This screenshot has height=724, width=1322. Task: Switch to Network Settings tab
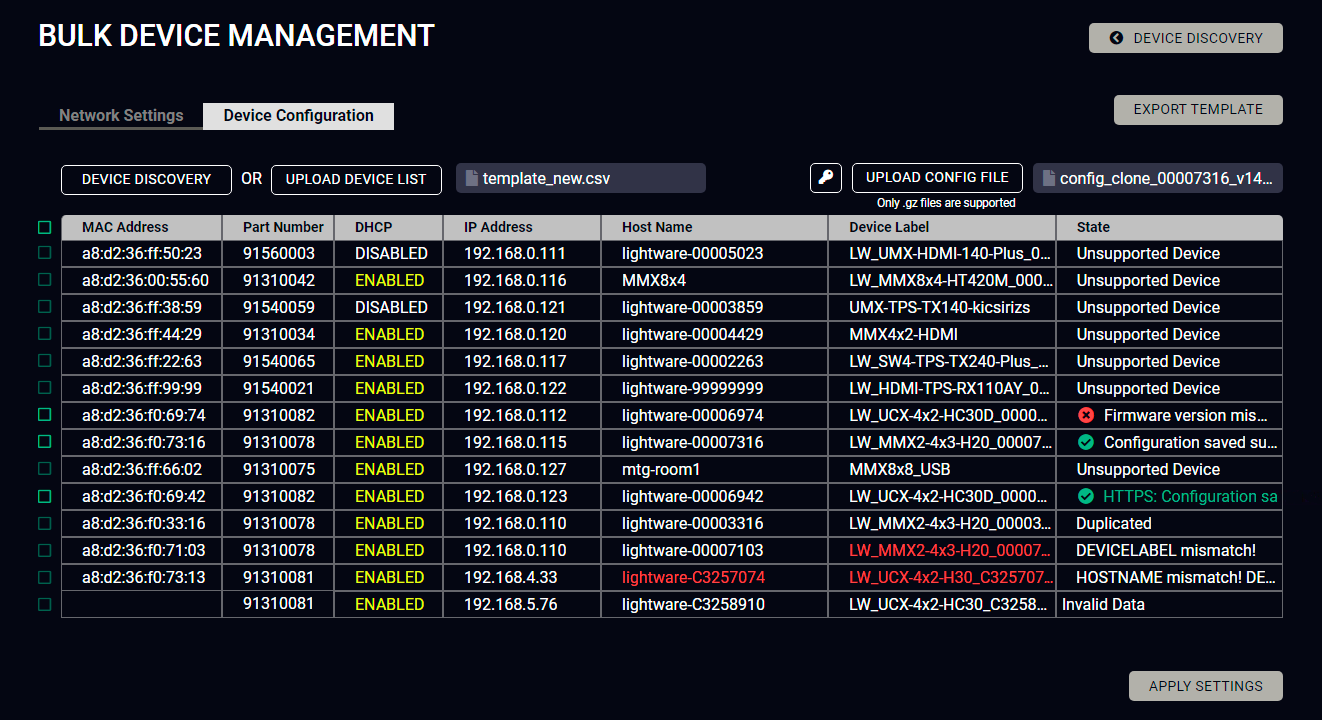(121, 116)
